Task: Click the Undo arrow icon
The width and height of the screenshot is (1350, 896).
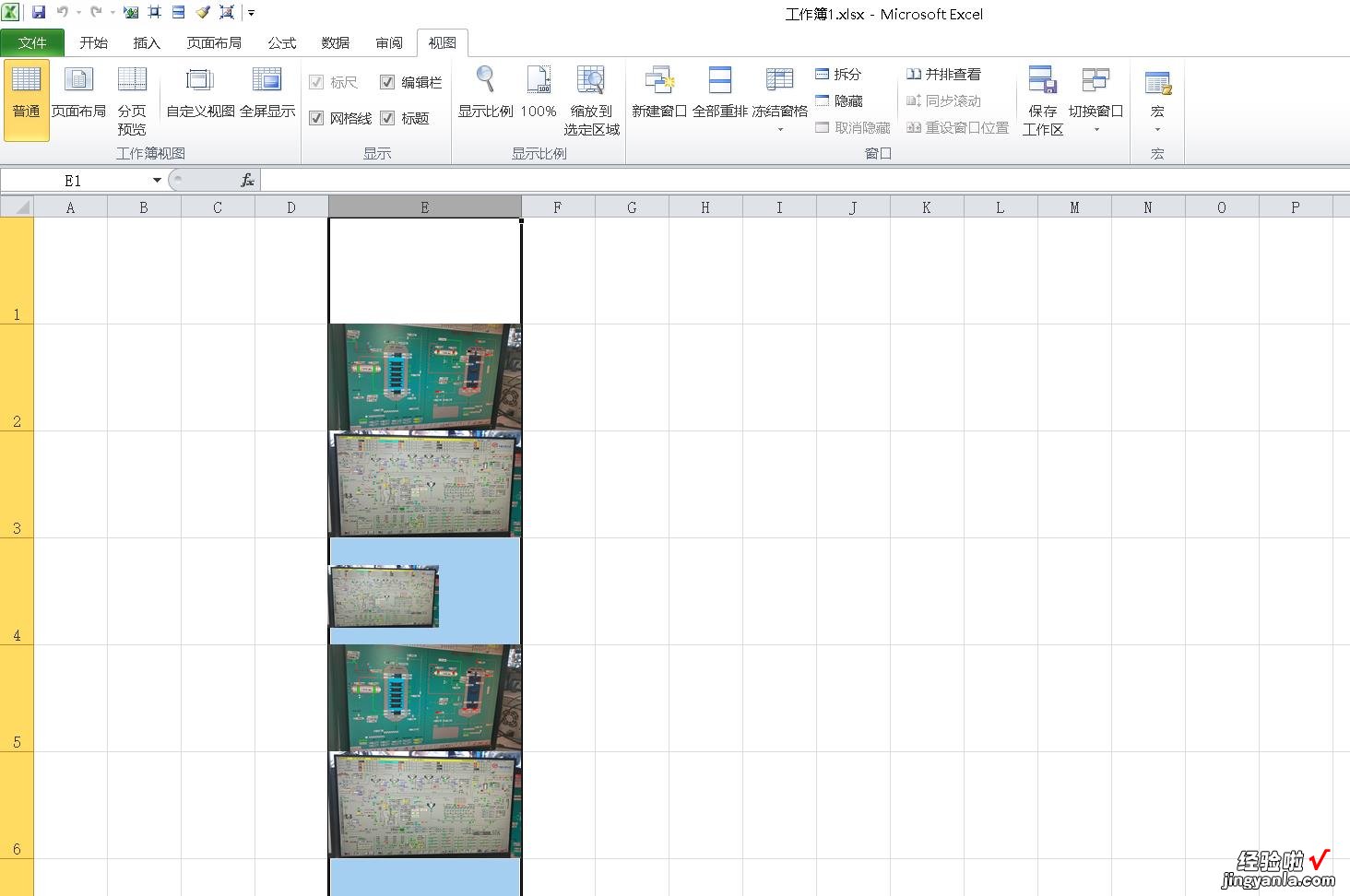Action: coord(63,13)
